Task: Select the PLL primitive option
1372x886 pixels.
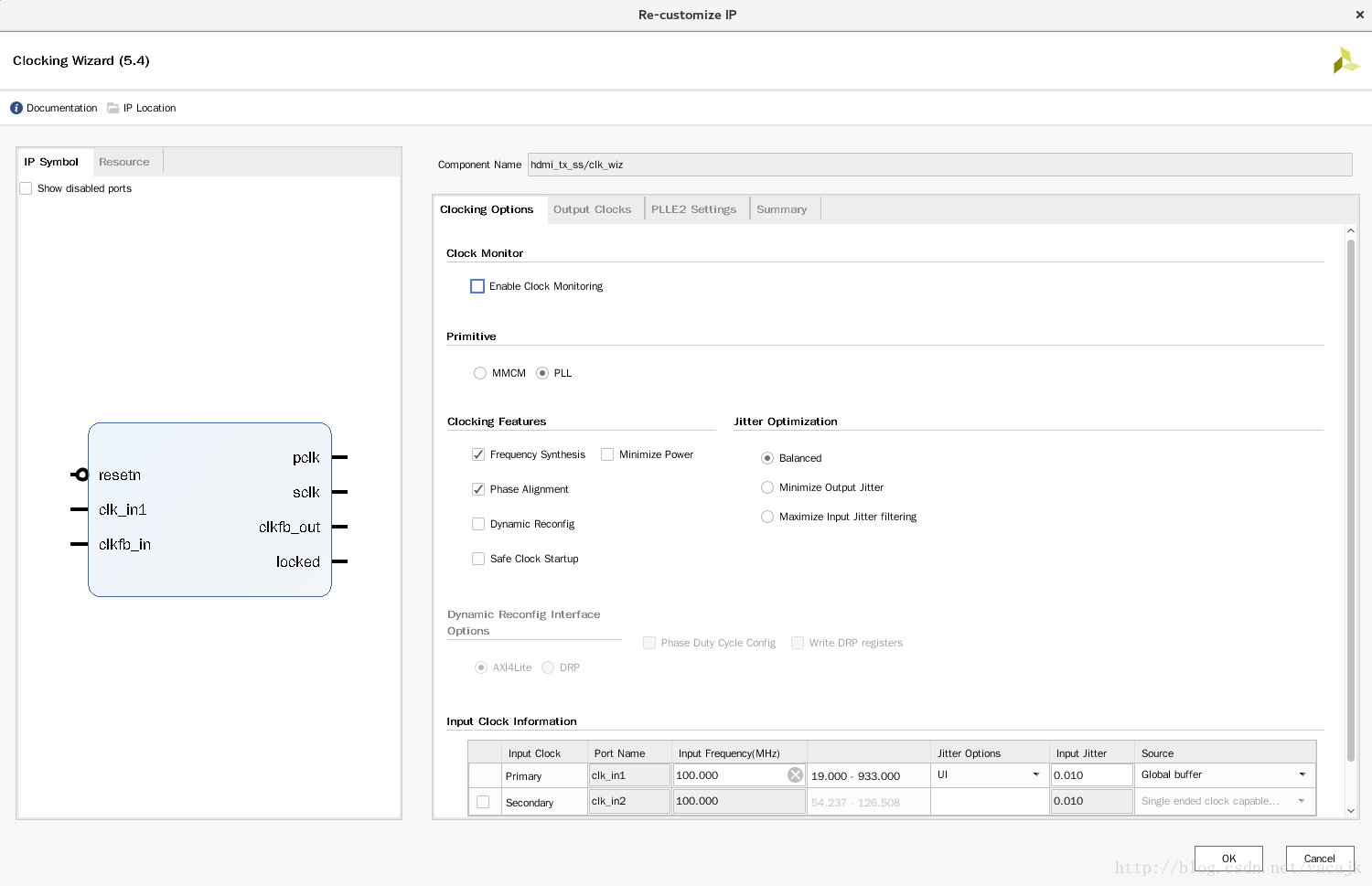Action: tap(542, 373)
